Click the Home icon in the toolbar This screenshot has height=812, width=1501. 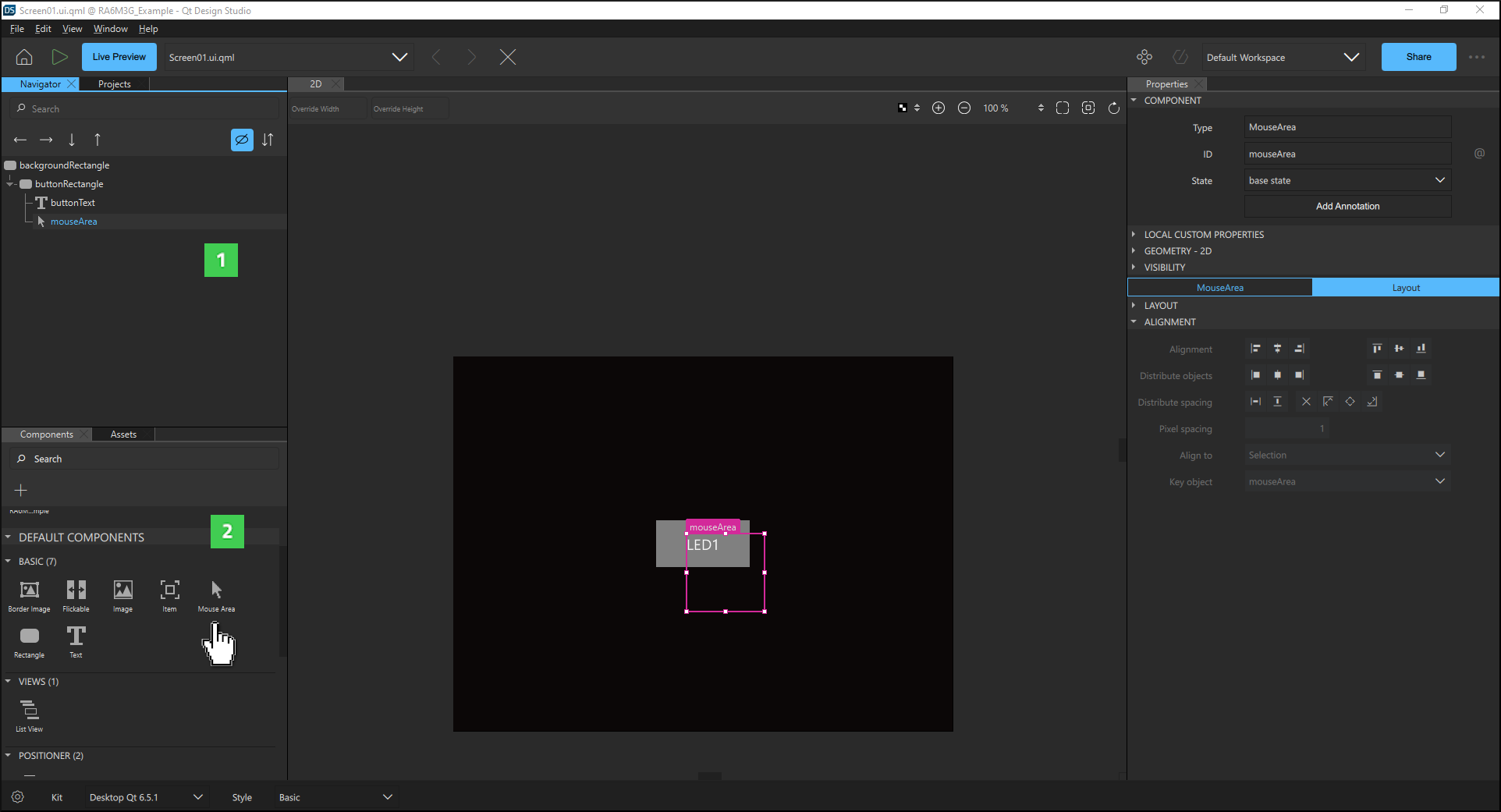(24, 57)
